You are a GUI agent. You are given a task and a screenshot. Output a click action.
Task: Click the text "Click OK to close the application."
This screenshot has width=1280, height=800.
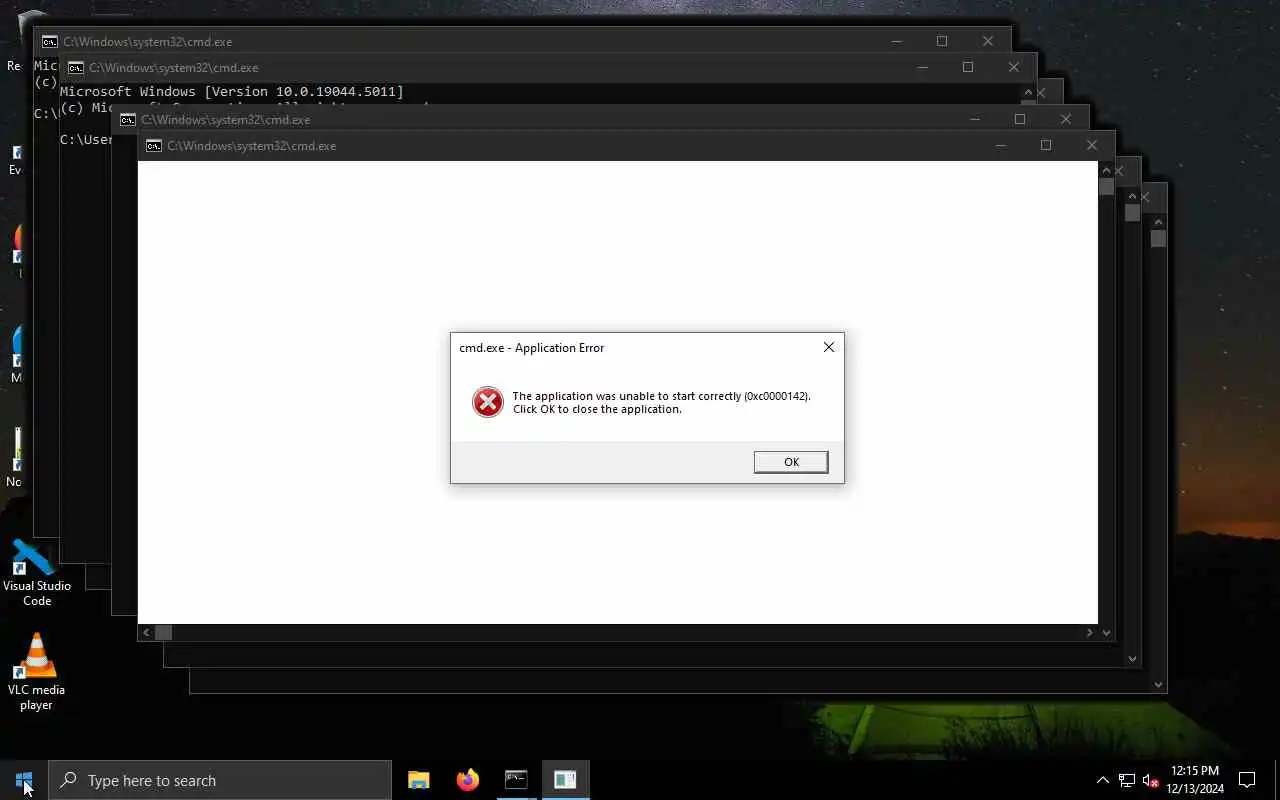597,409
